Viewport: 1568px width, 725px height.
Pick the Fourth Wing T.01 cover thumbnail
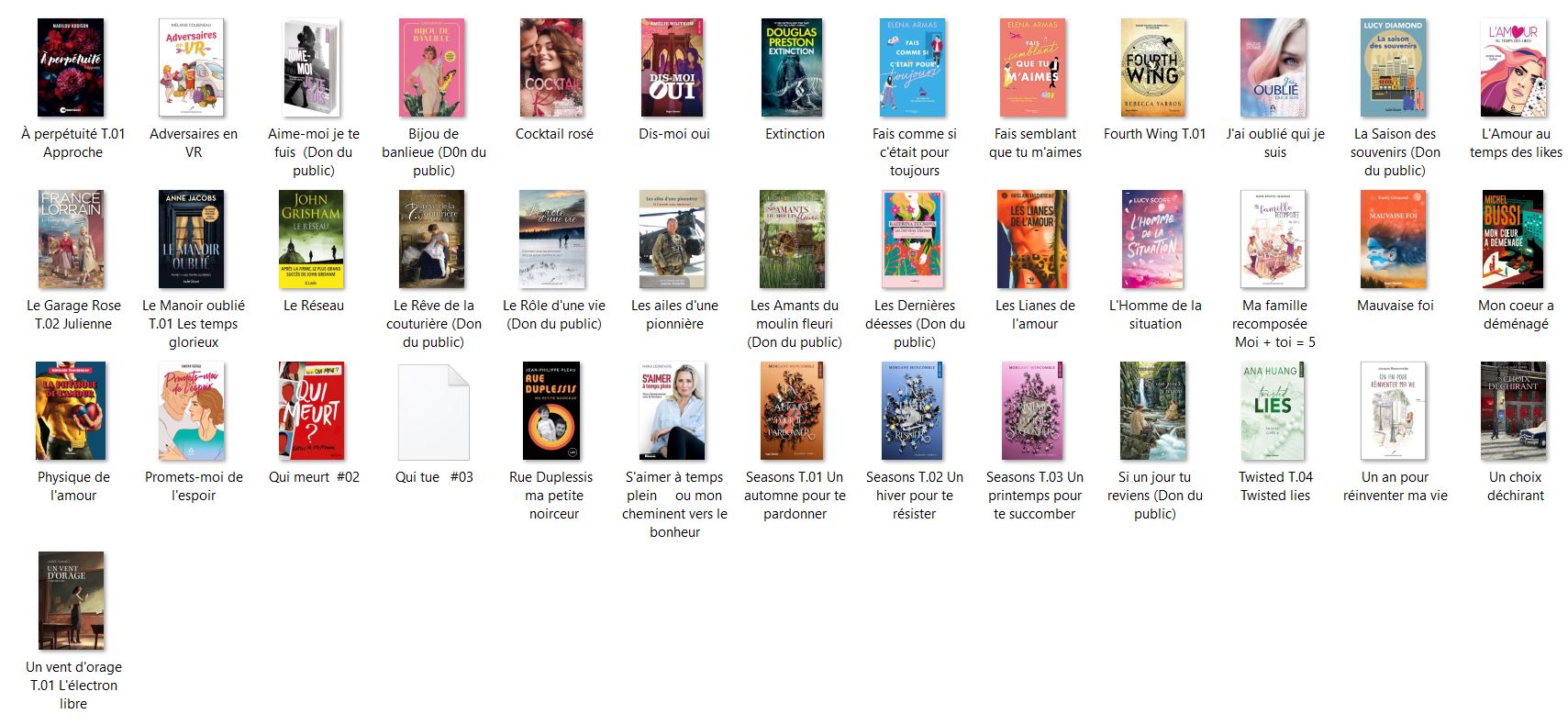pyautogui.click(x=1153, y=68)
